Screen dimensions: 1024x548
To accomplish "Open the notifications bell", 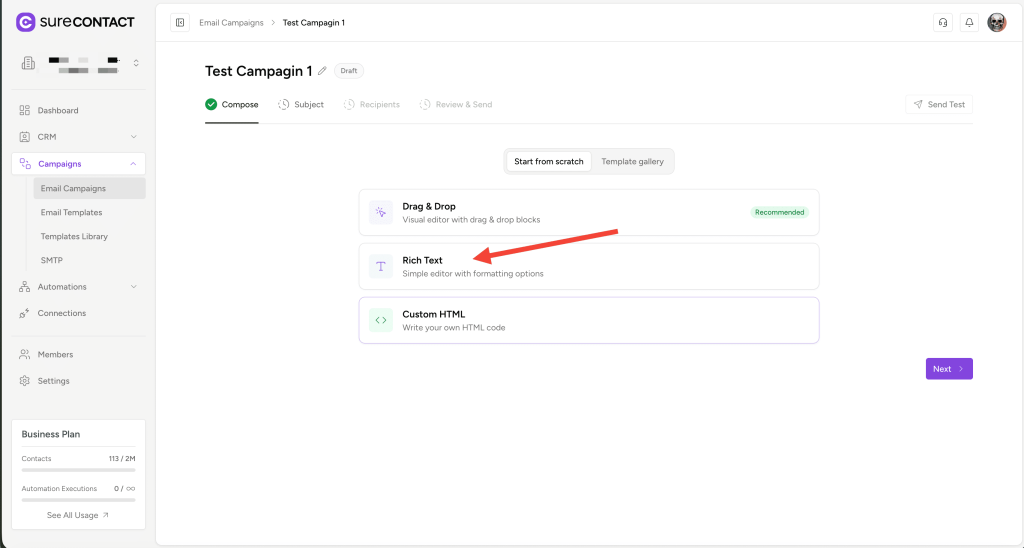I will tap(969, 22).
